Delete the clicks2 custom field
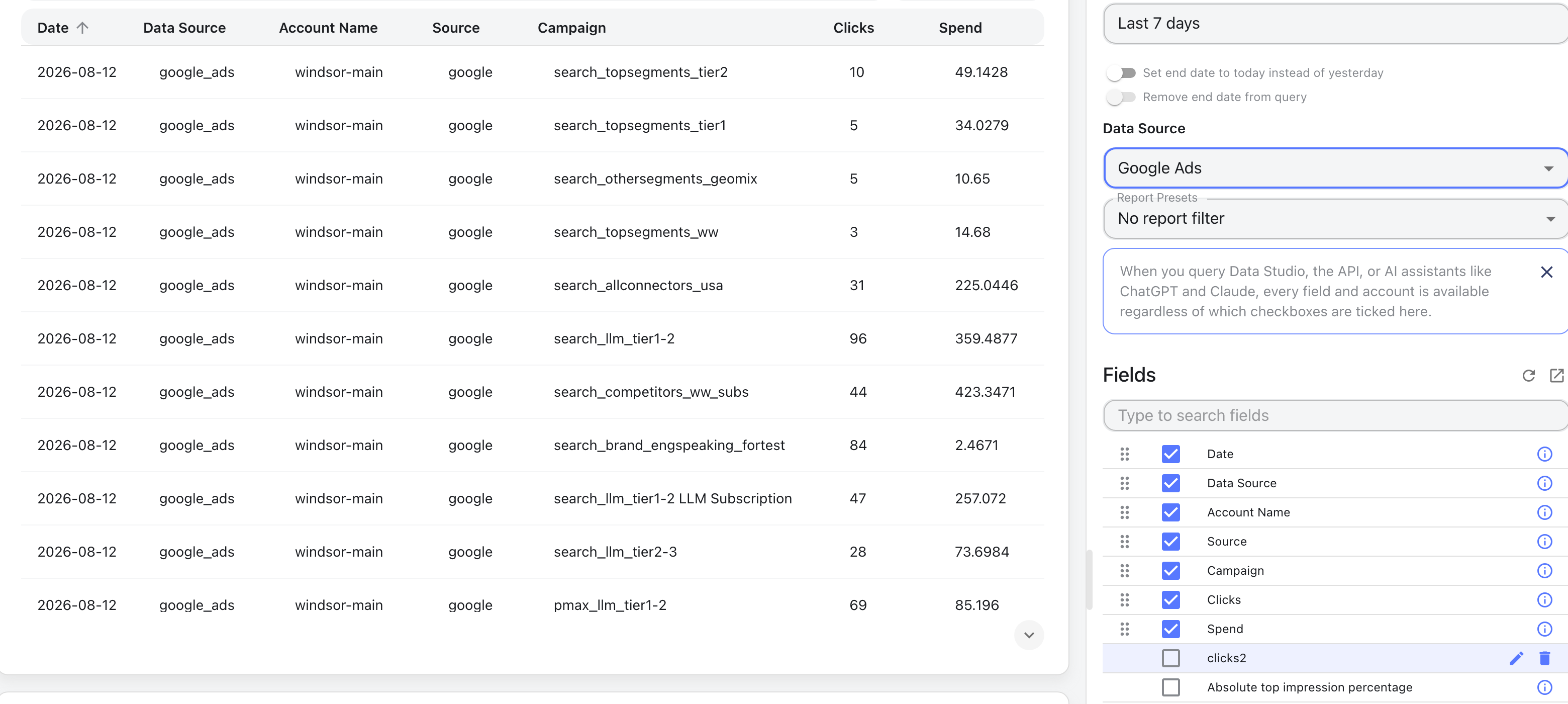 tap(1544, 658)
